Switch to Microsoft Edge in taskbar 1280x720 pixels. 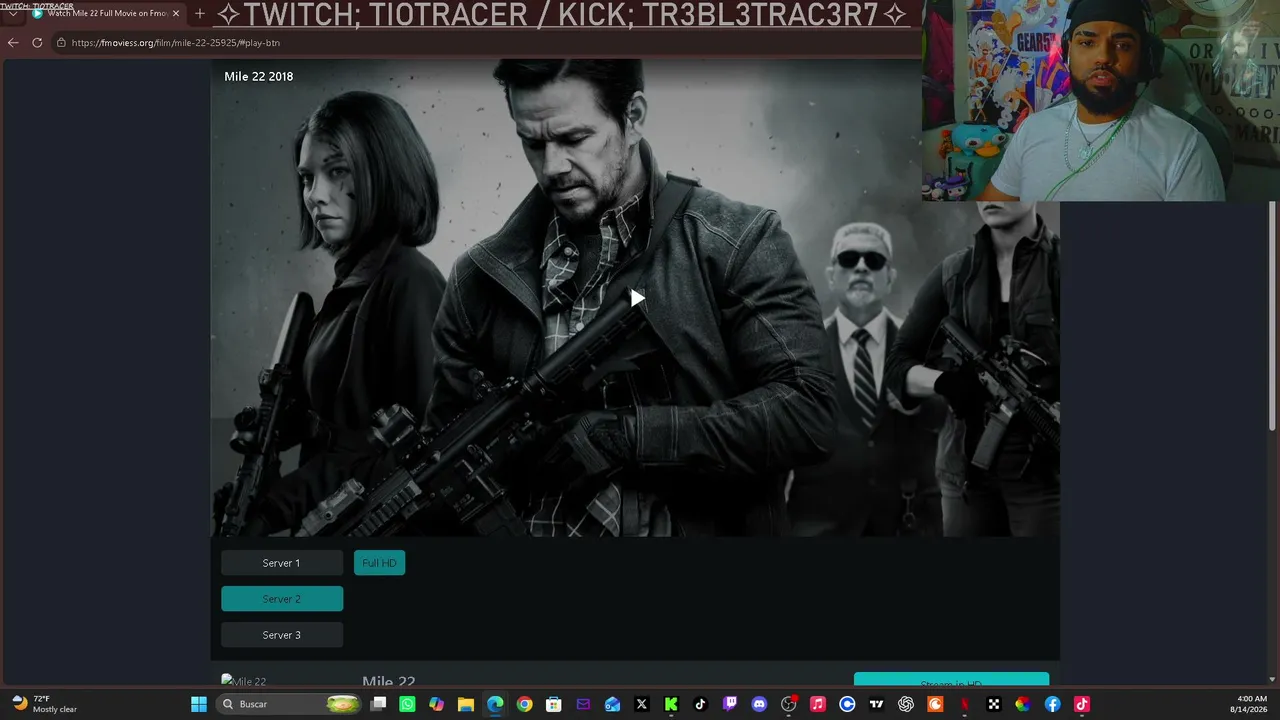pyautogui.click(x=495, y=704)
